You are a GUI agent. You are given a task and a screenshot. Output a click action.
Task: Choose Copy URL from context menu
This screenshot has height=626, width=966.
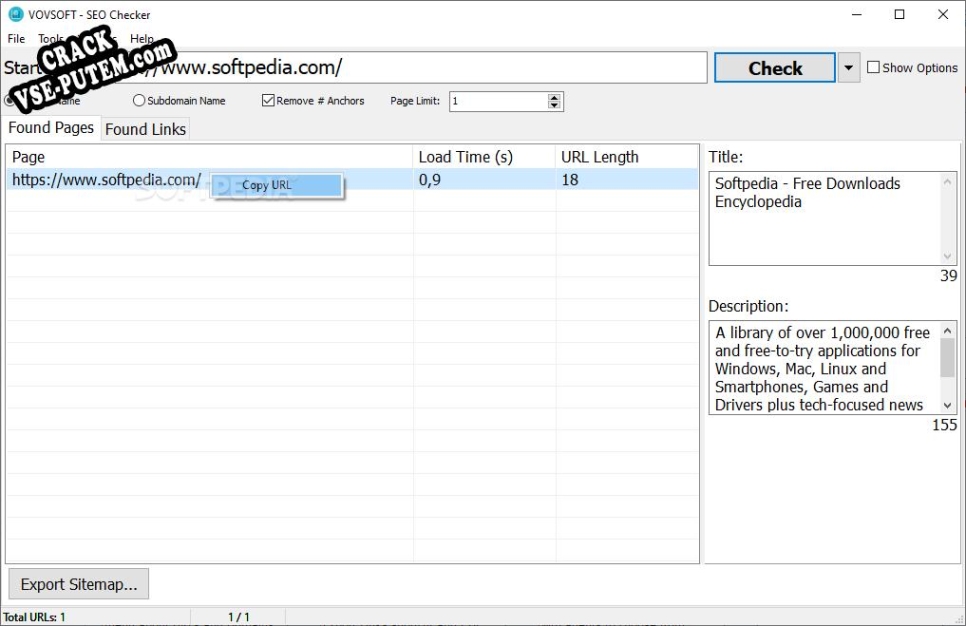coord(277,185)
